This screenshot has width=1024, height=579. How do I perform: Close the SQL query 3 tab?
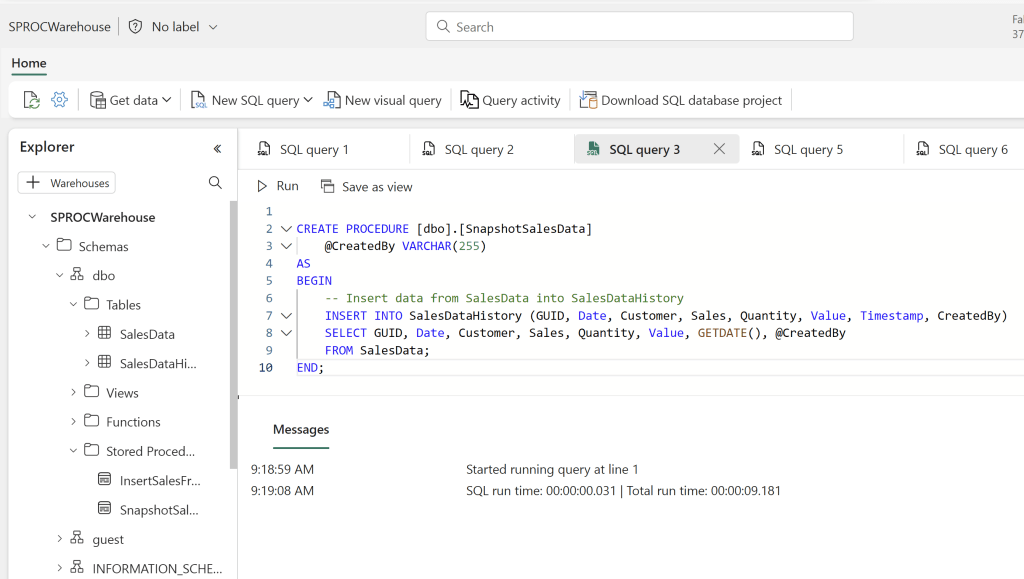click(719, 149)
